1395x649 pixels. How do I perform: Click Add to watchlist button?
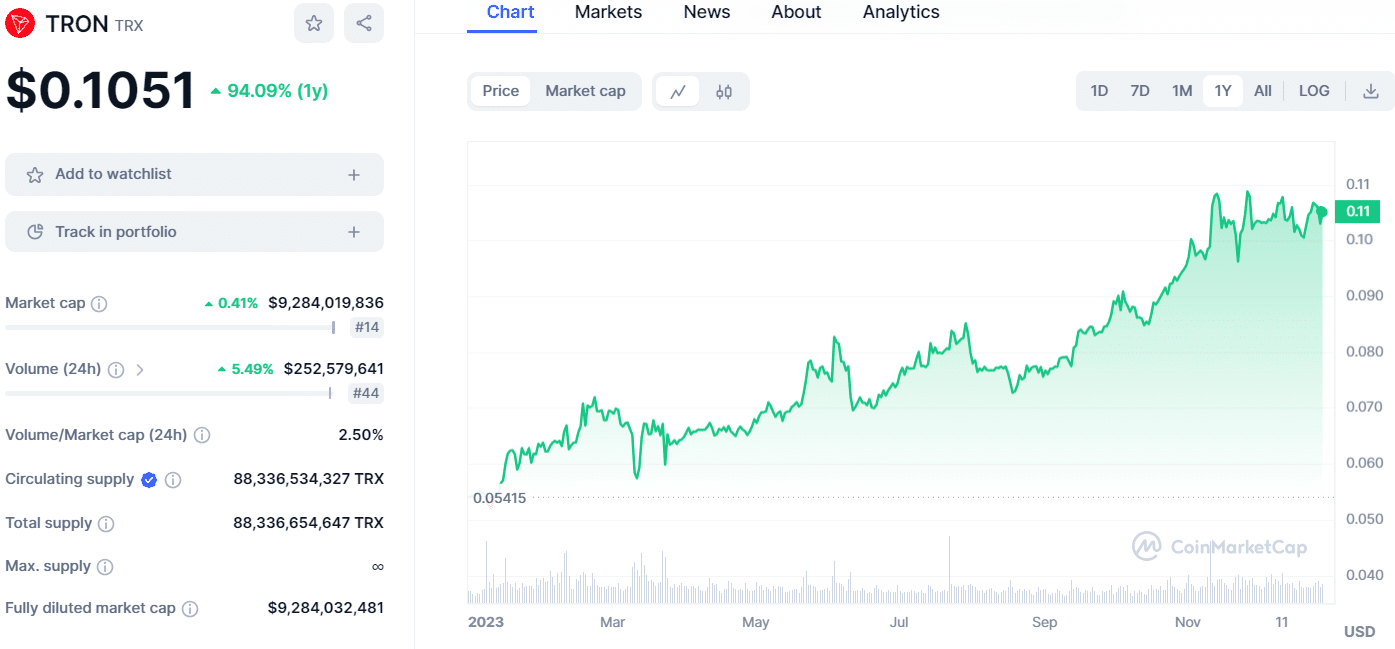pyautogui.click(x=194, y=175)
